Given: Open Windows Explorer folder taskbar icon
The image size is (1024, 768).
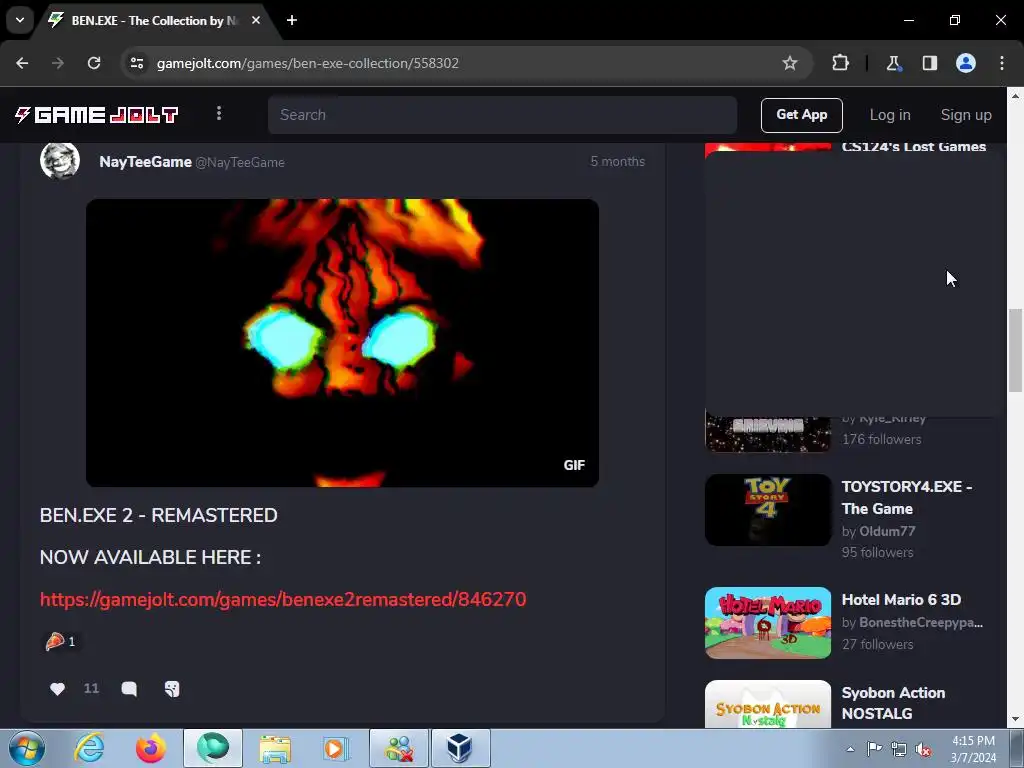Looking at the screenshot, I should click(x=275, y=748).
